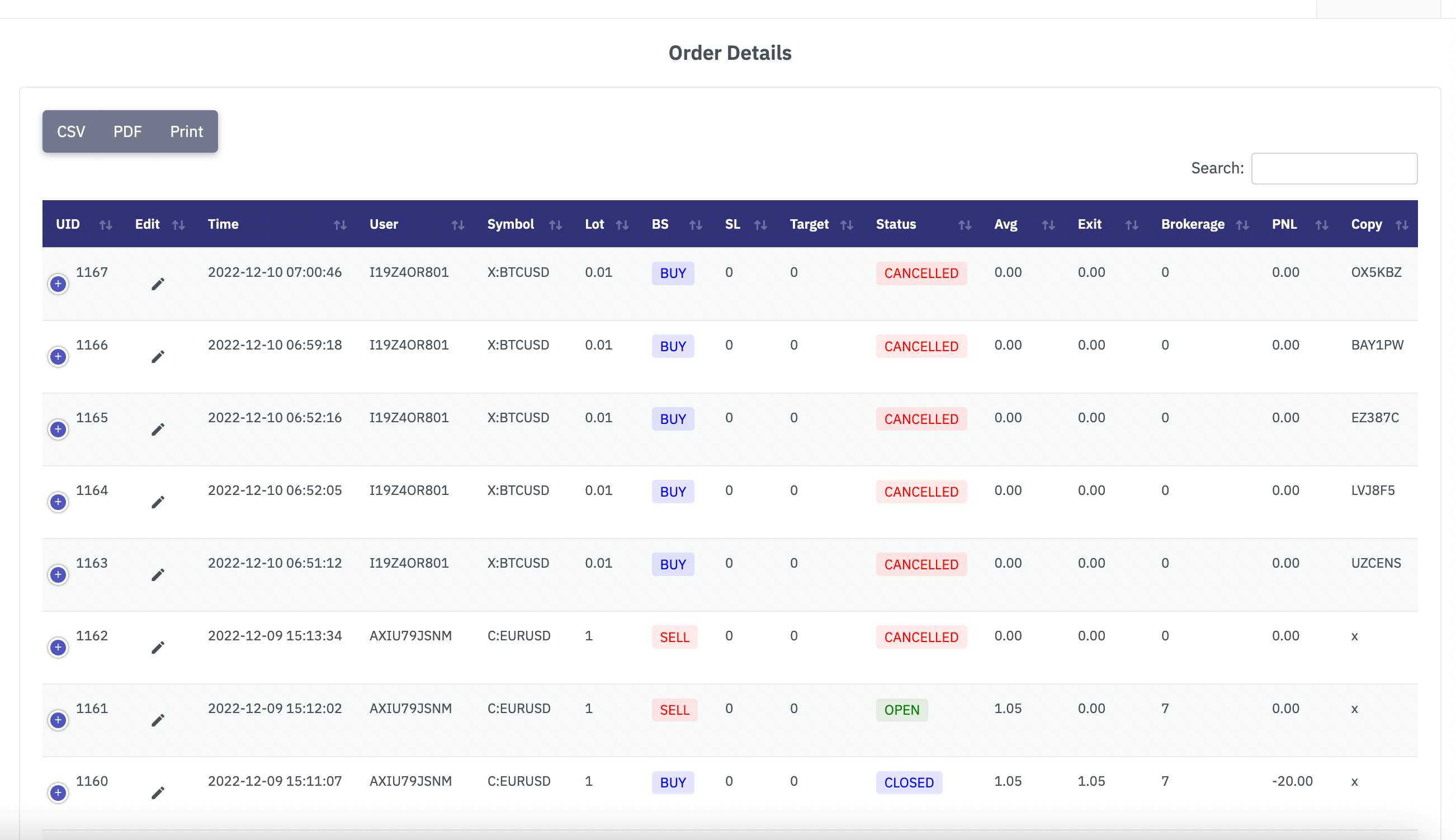Click the CLOSED status of order 1160
Image resolution: width=1456 pixels, height=840 pixels.
point(909,782)
